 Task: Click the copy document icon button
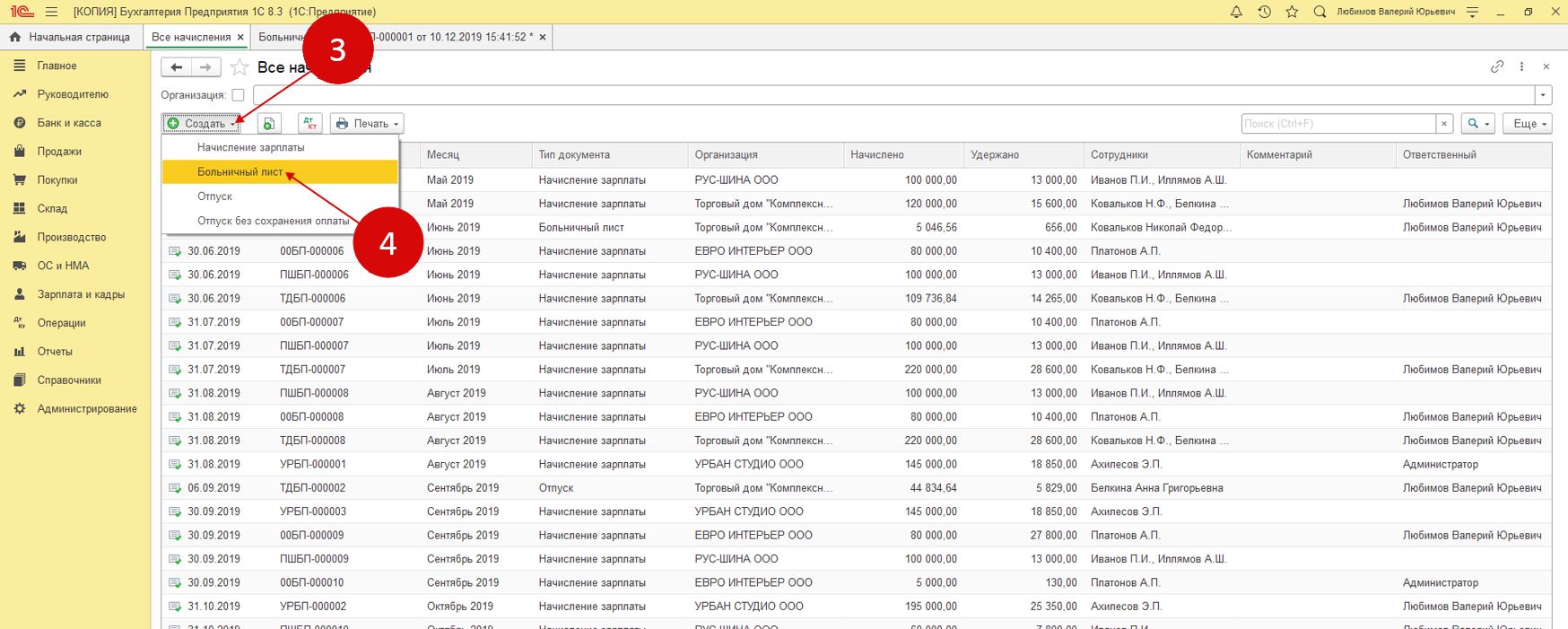[269, 124]
